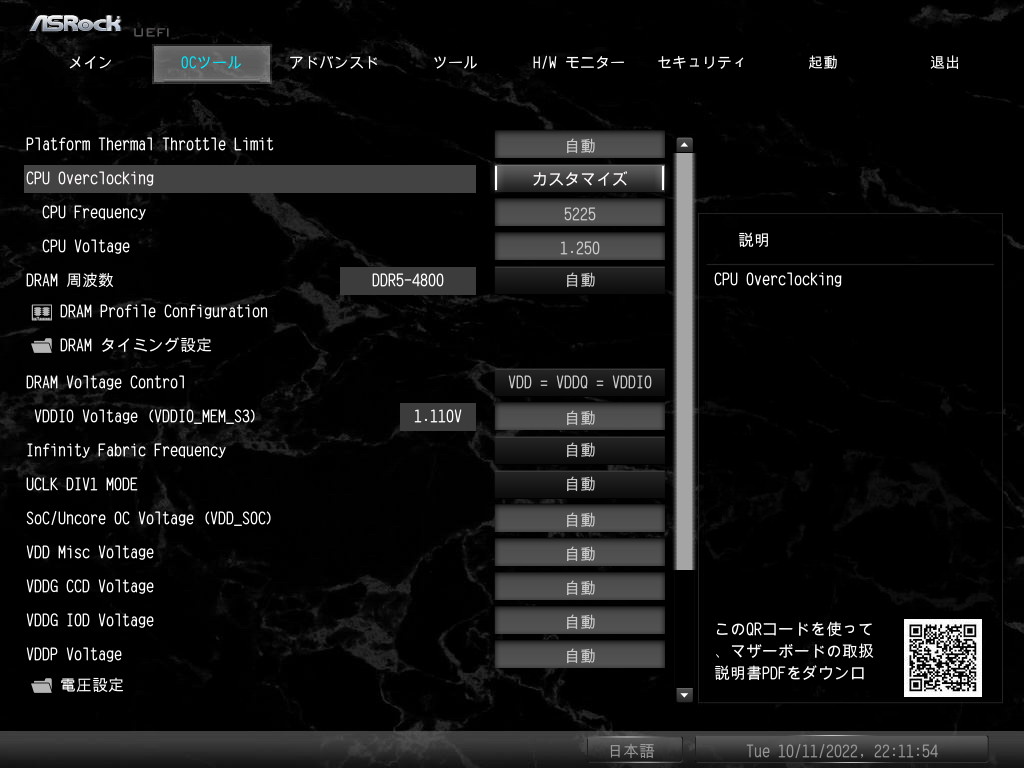The image size is (1024, 768).
Task: Edit the CPU Voltage 1.250 field
Action: click(x=580, y=248)
